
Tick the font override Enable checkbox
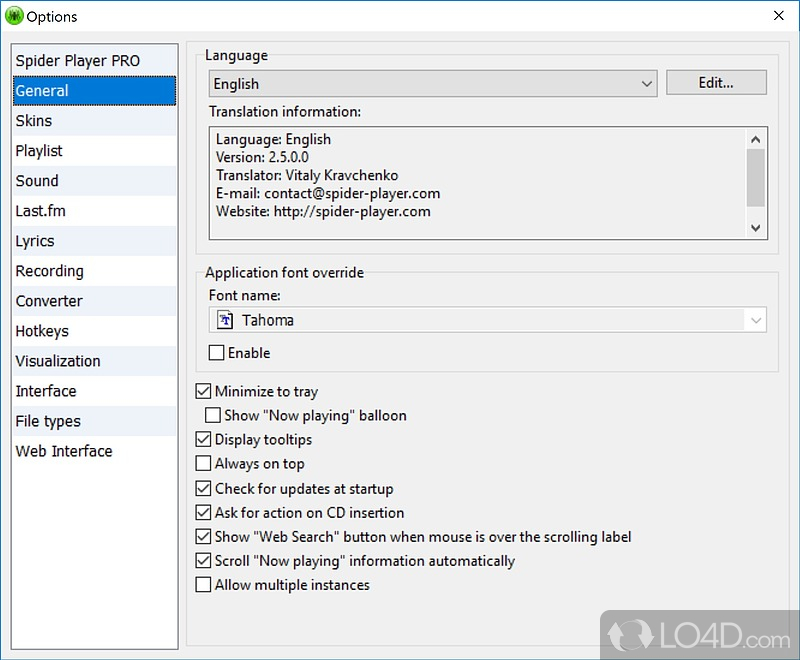(216, 353)
